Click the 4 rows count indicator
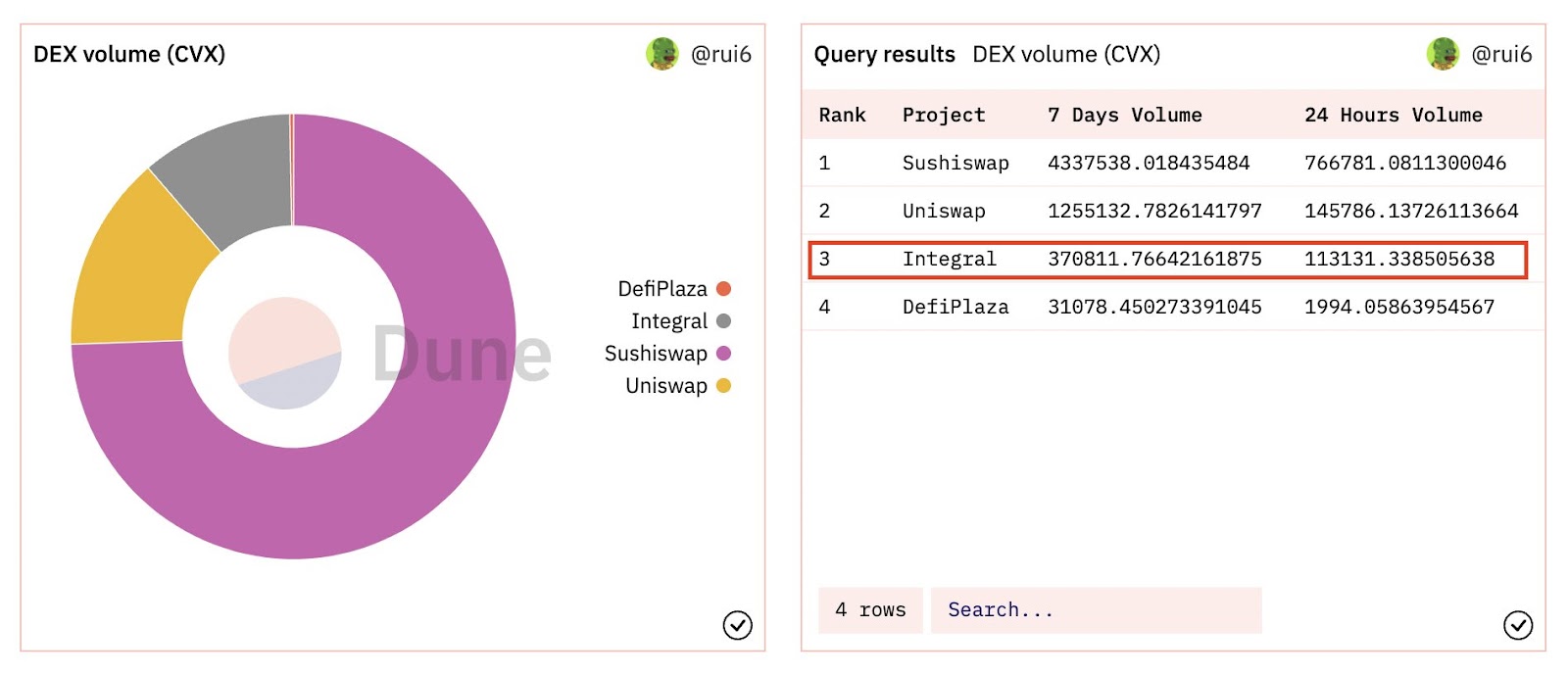 pos(870,610)
